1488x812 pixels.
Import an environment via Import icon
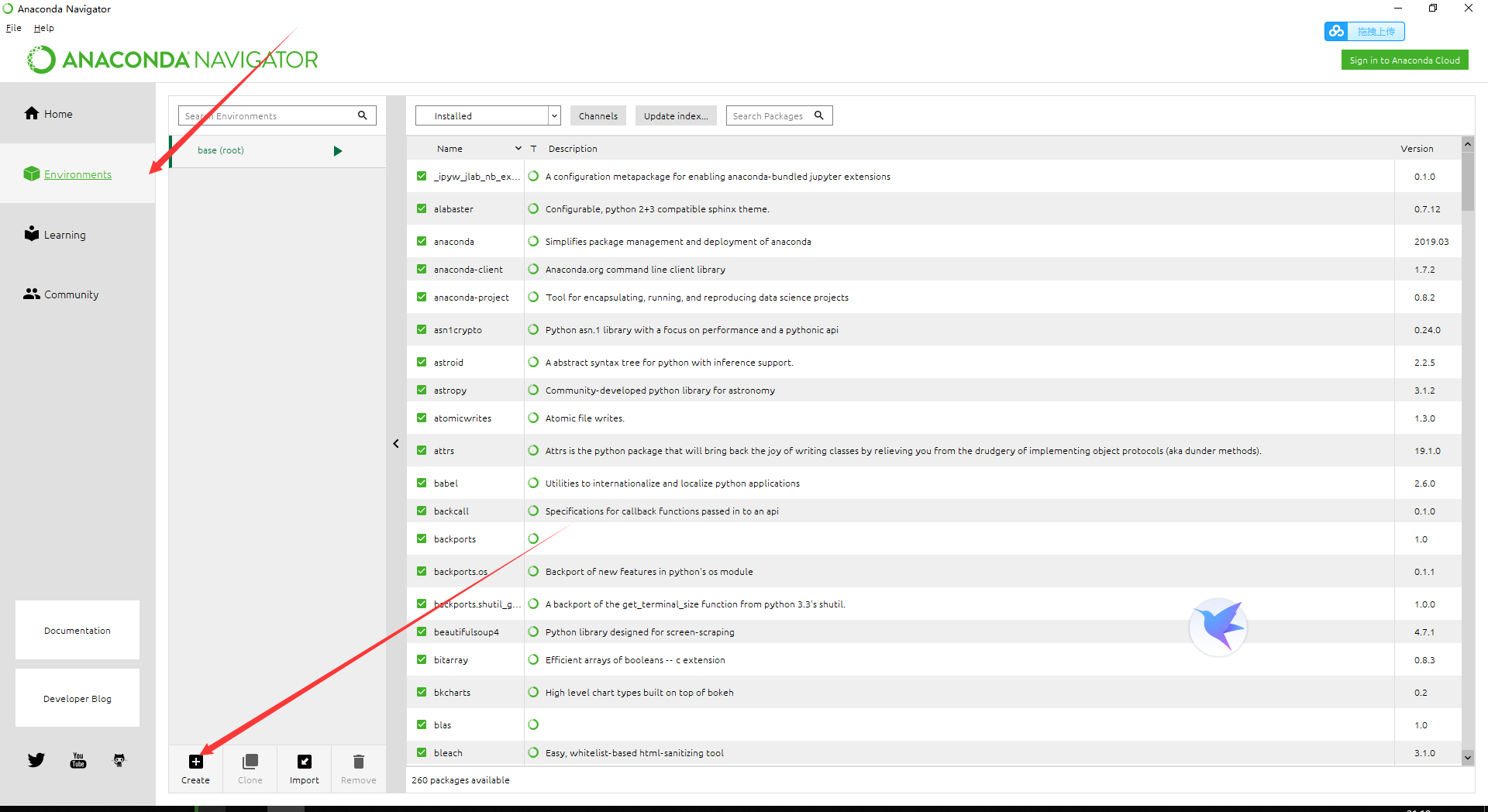pos(305,762)
